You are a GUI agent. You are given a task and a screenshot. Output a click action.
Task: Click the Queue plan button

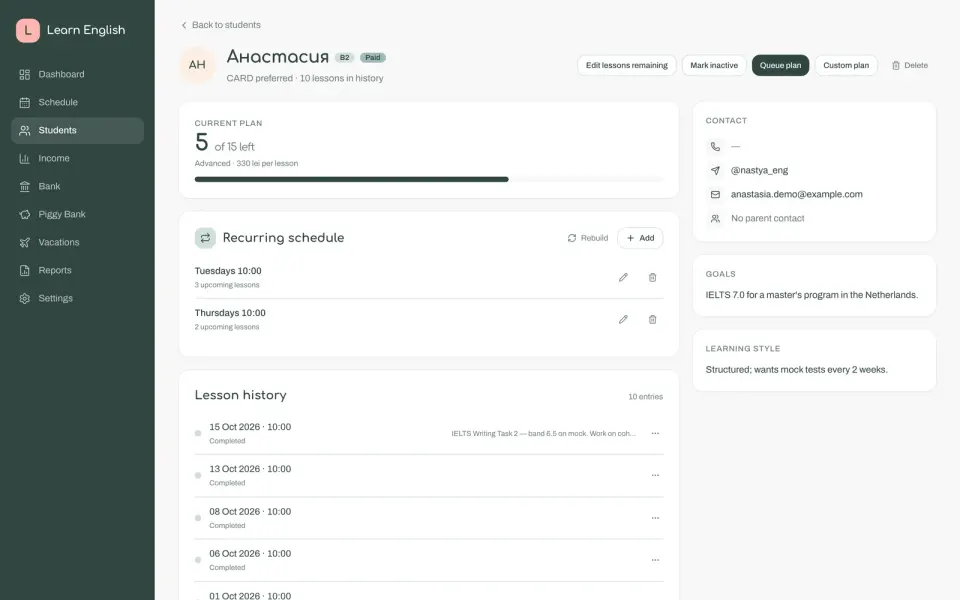pyautogui.click(x=780, y=66)
